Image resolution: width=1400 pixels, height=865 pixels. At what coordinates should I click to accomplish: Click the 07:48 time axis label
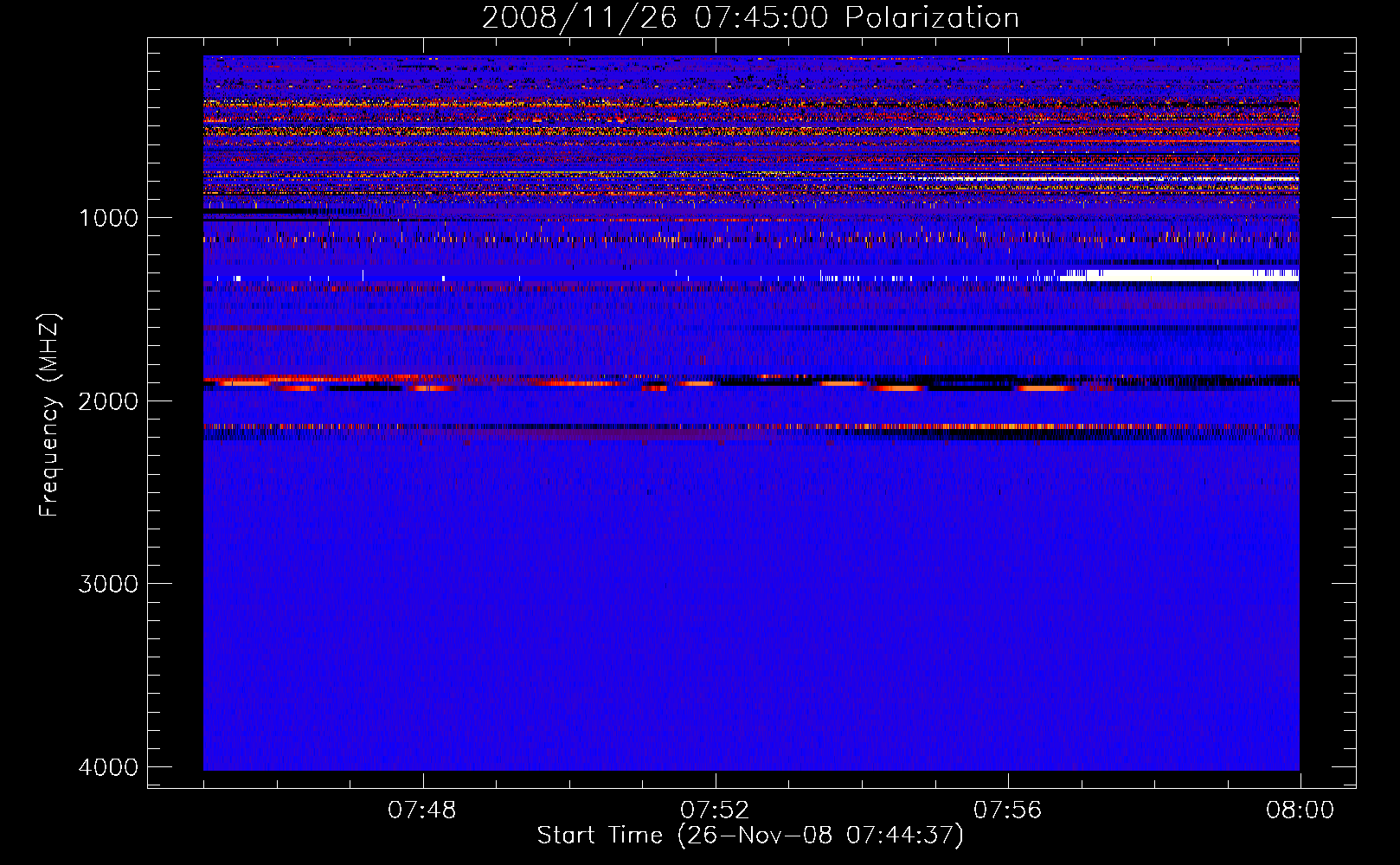click(x=422, y=811)
